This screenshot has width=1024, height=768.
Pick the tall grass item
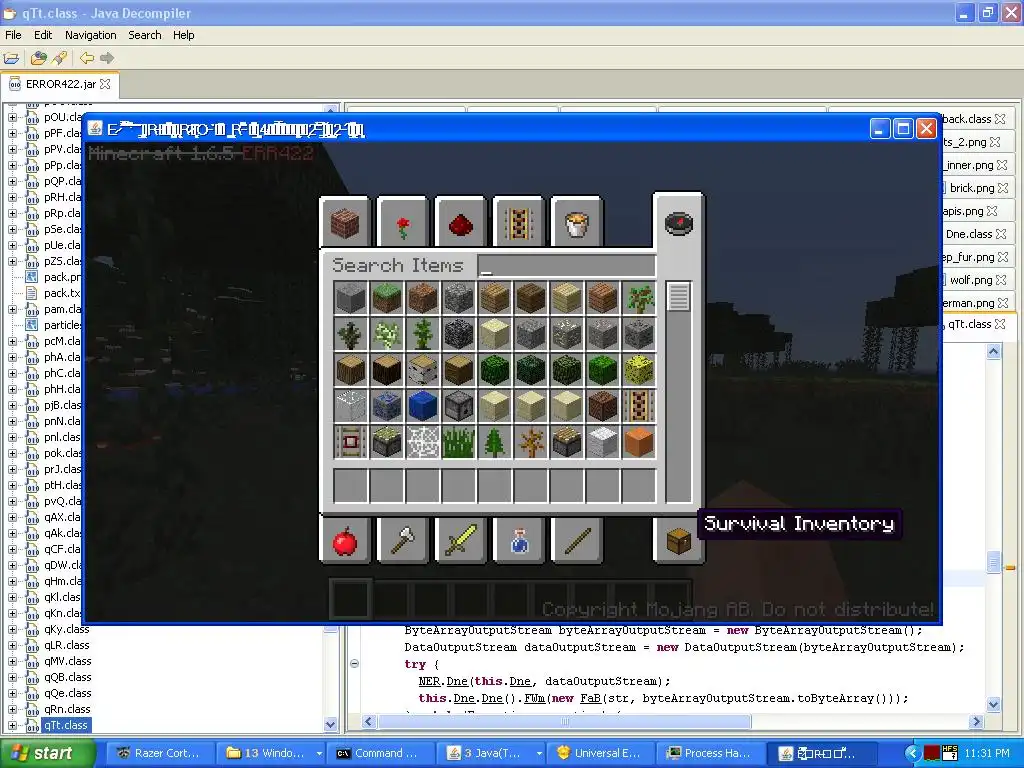pyautogui.click(x=458, y=441)
